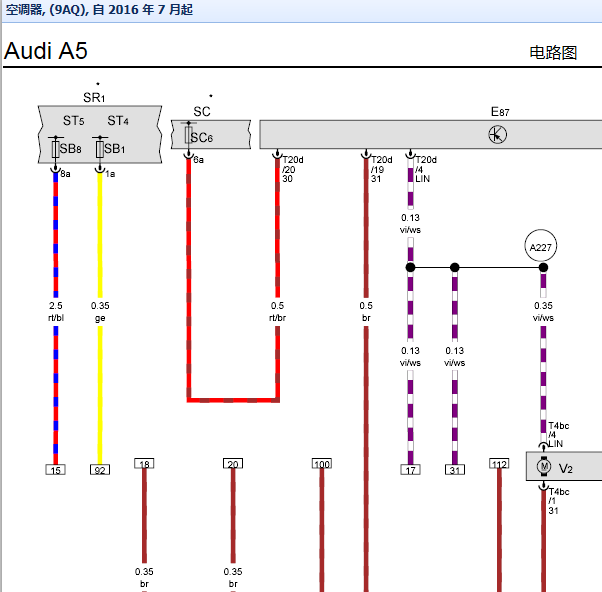Click the SC fuse holder label

click(202, 111)
